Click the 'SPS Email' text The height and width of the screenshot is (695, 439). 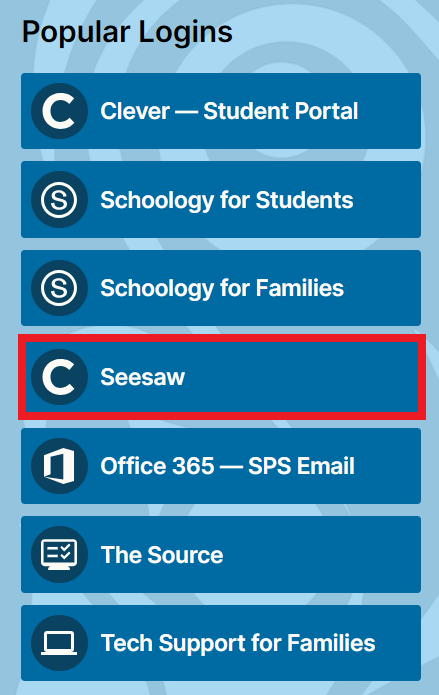point(302,466)
